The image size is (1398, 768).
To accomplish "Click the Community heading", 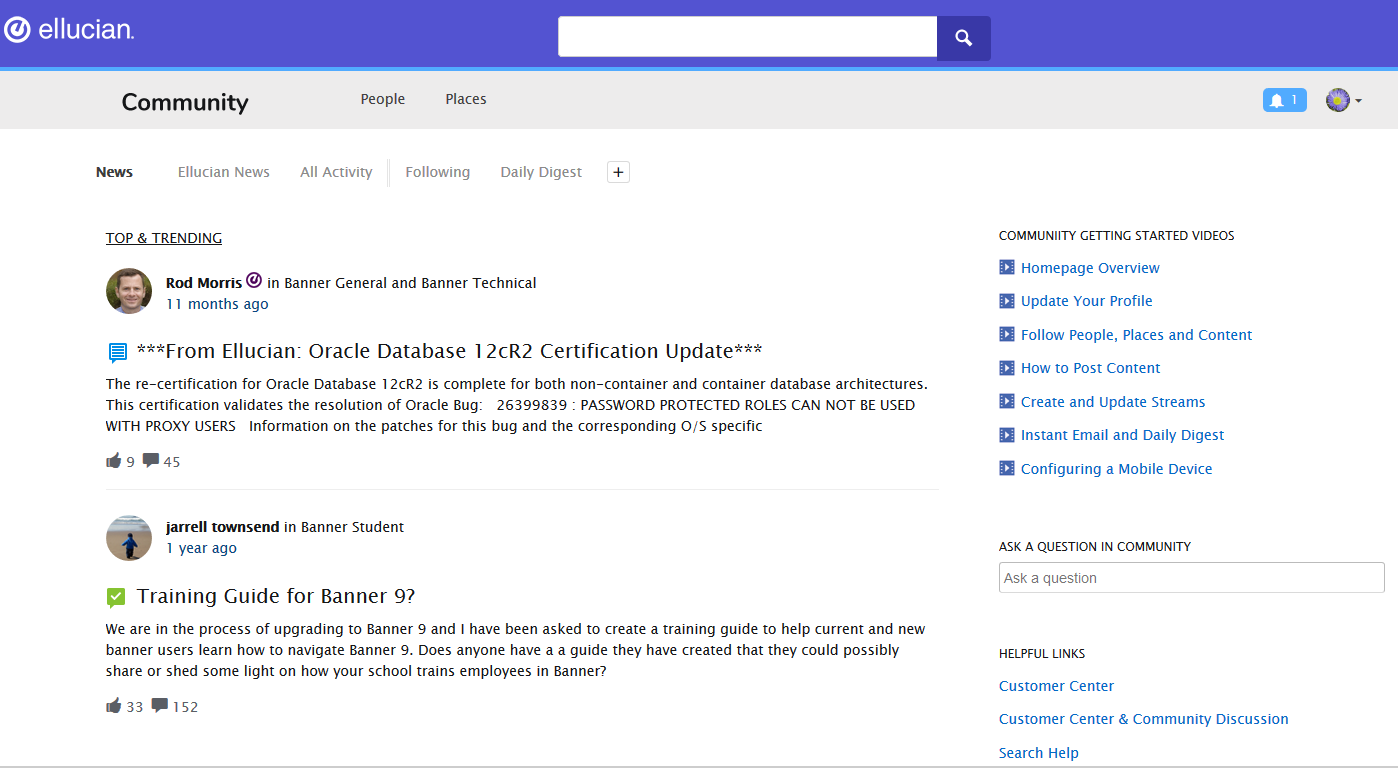I will click(185, 102).
